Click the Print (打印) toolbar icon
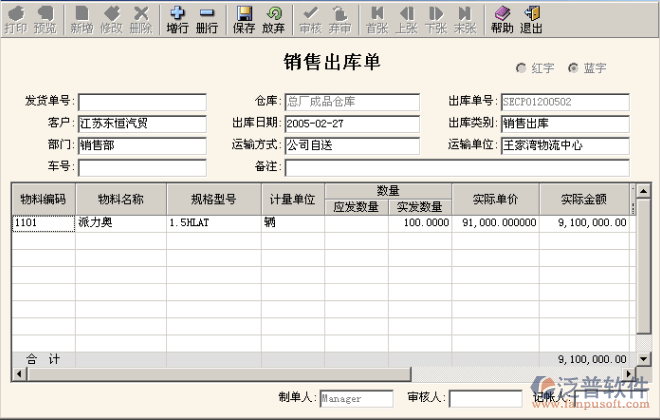This screenshot has width=660, height=420. tap(16, 19)
